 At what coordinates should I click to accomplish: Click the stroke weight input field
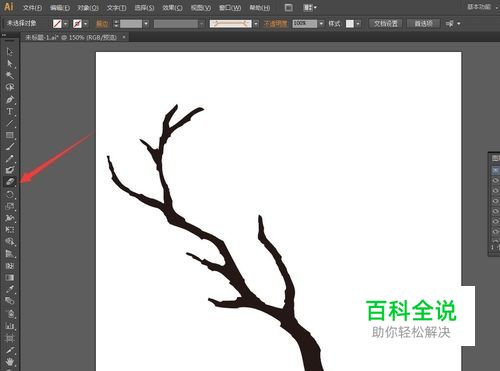coord(131,24)
